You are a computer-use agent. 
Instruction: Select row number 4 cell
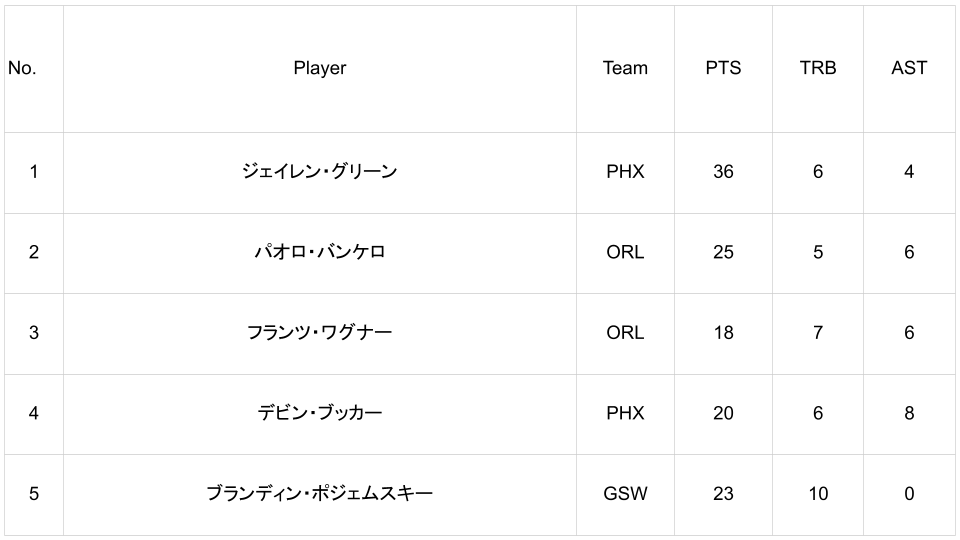click(34, 413)
